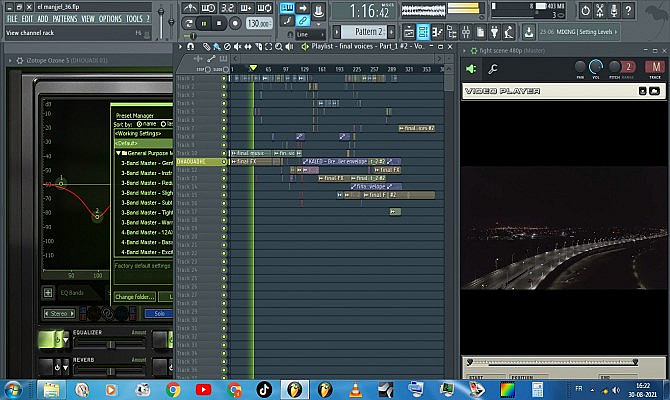Toggle mute on Track 10 DHOUADHI
The width and height of the screenshot is (670, 400).
click(225, 161)
